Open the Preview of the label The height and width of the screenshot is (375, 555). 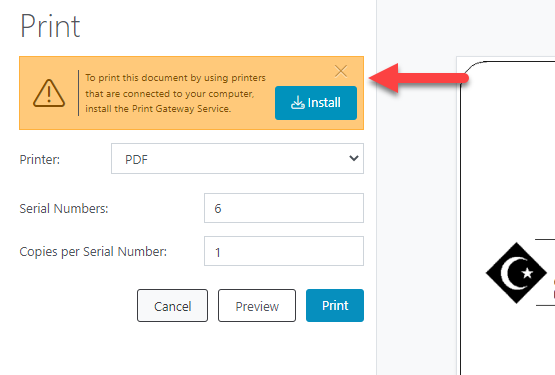(x=257, y=306)
